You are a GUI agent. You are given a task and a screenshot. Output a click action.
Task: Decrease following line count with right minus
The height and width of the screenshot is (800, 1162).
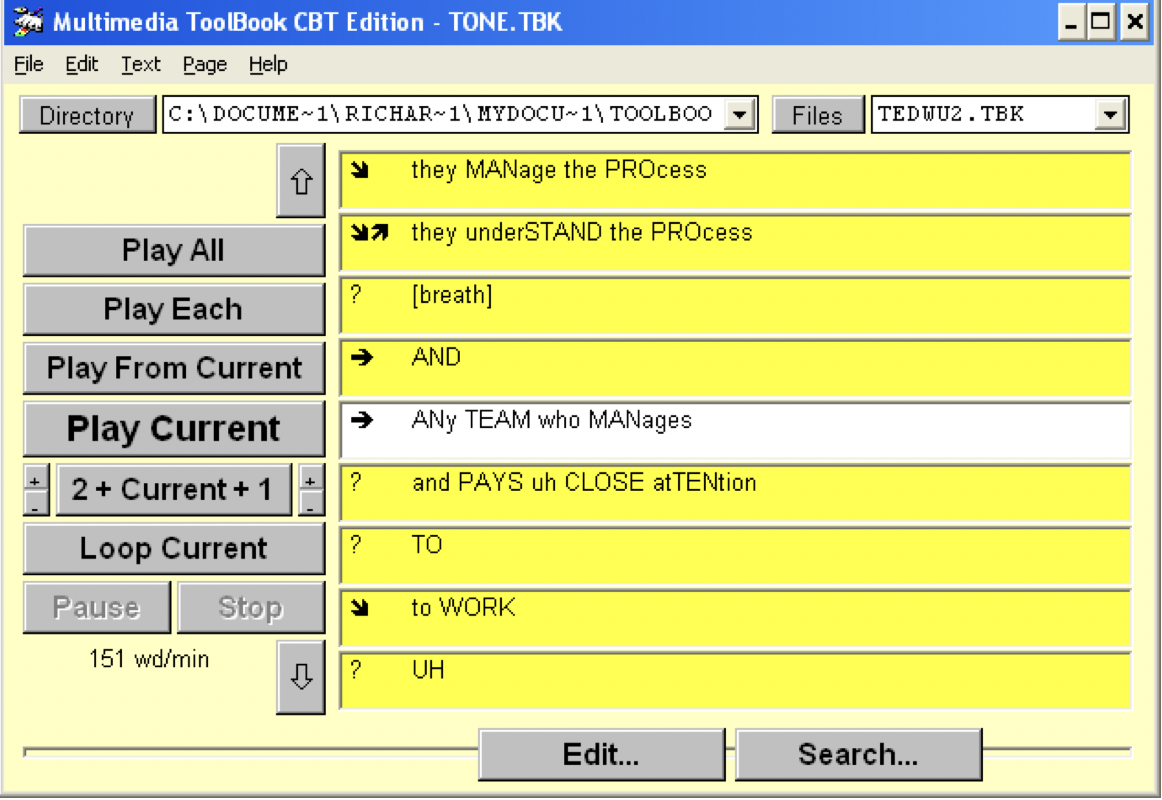point(311,504)
